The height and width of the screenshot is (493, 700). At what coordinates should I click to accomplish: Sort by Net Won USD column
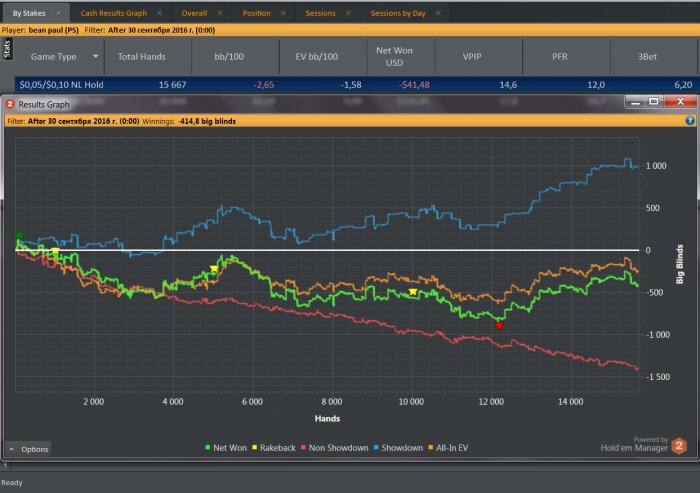point(394,57)
